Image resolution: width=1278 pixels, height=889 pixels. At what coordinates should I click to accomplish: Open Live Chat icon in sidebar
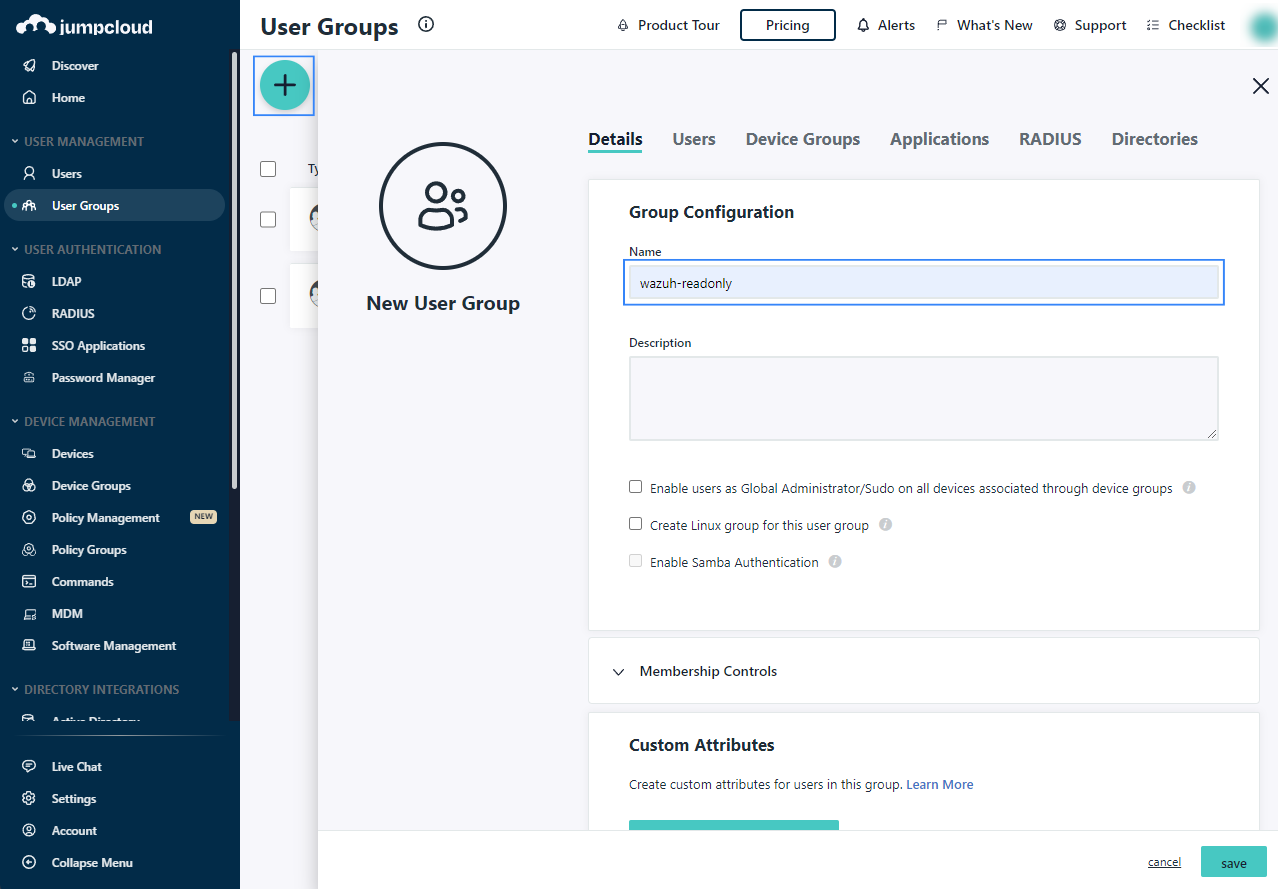(30, 767)
